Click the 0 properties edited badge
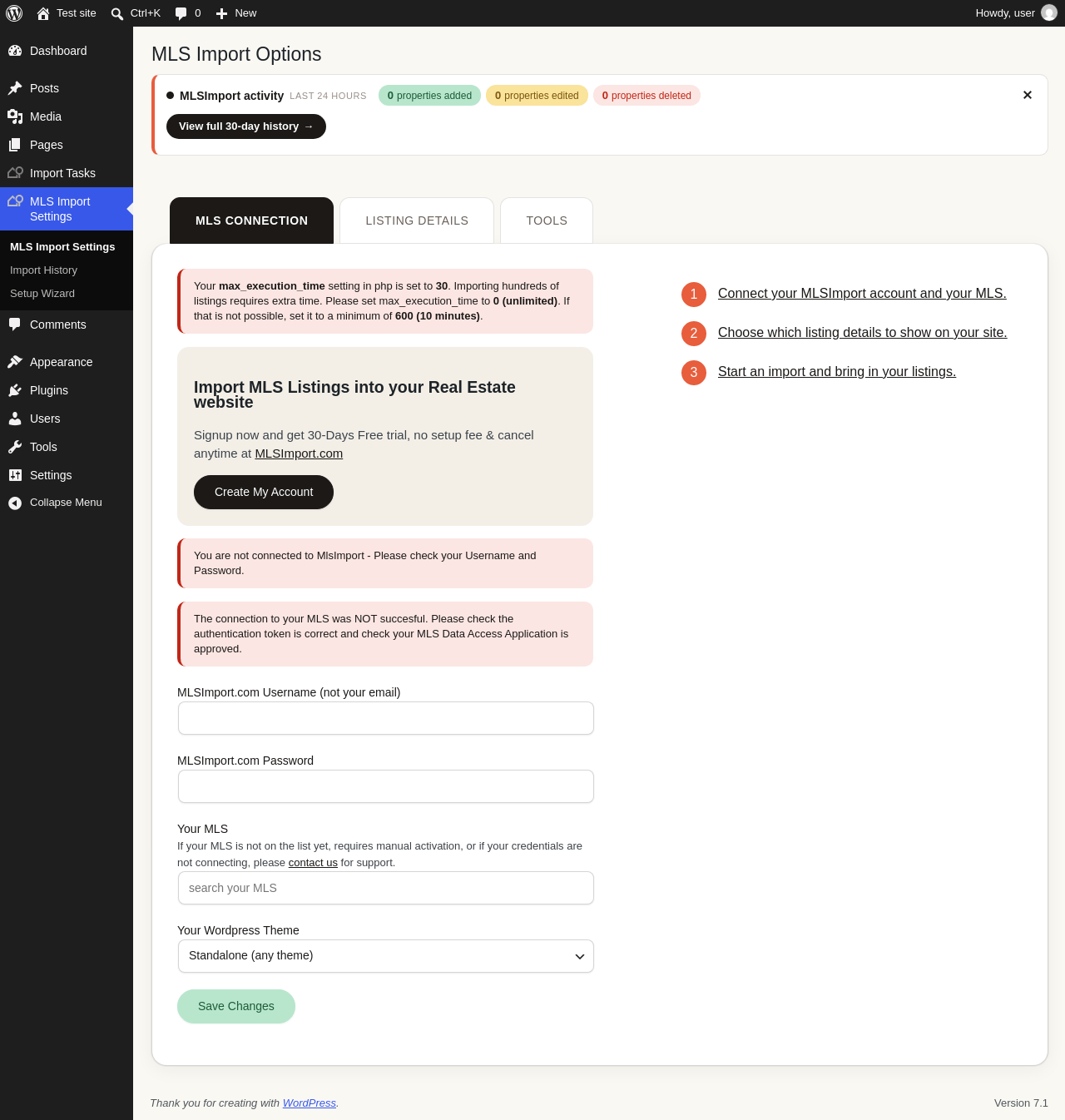Viewport: 1065px width, 1120px height. coord(537,96)
